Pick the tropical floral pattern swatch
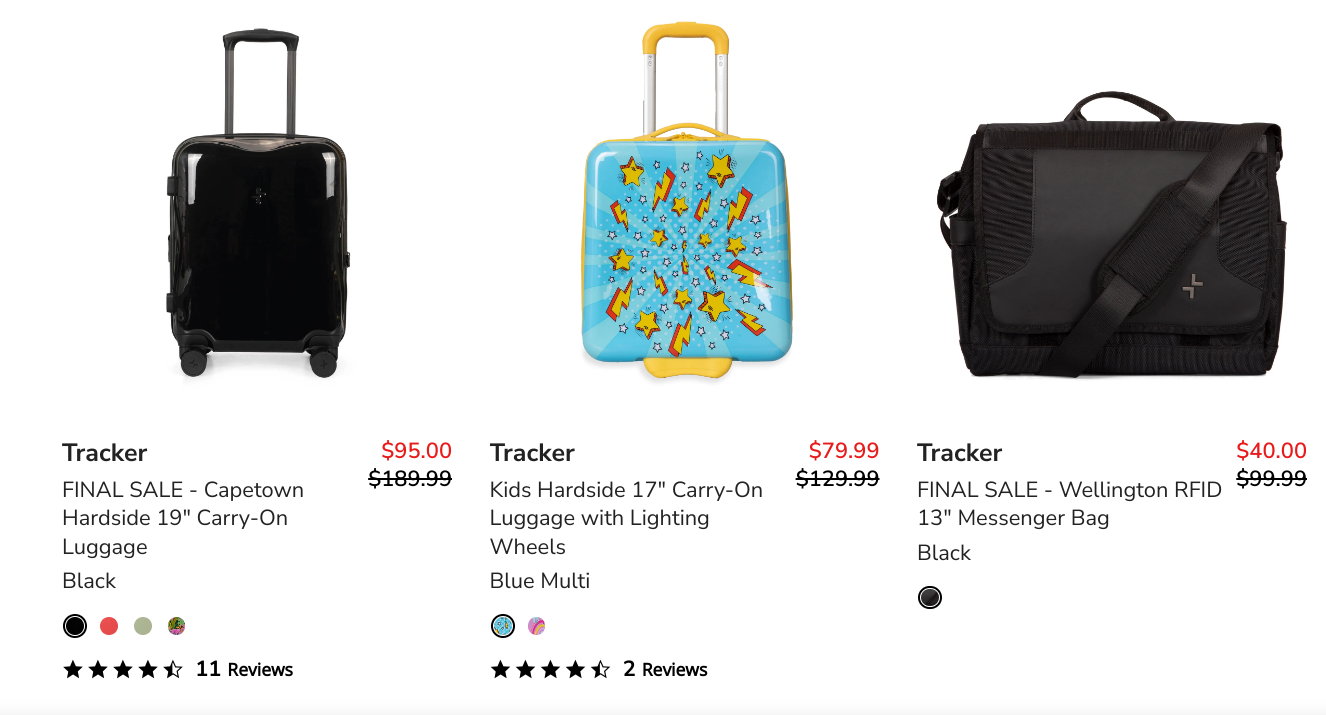Screen dimensions: 1326x715 pos(177,626)
